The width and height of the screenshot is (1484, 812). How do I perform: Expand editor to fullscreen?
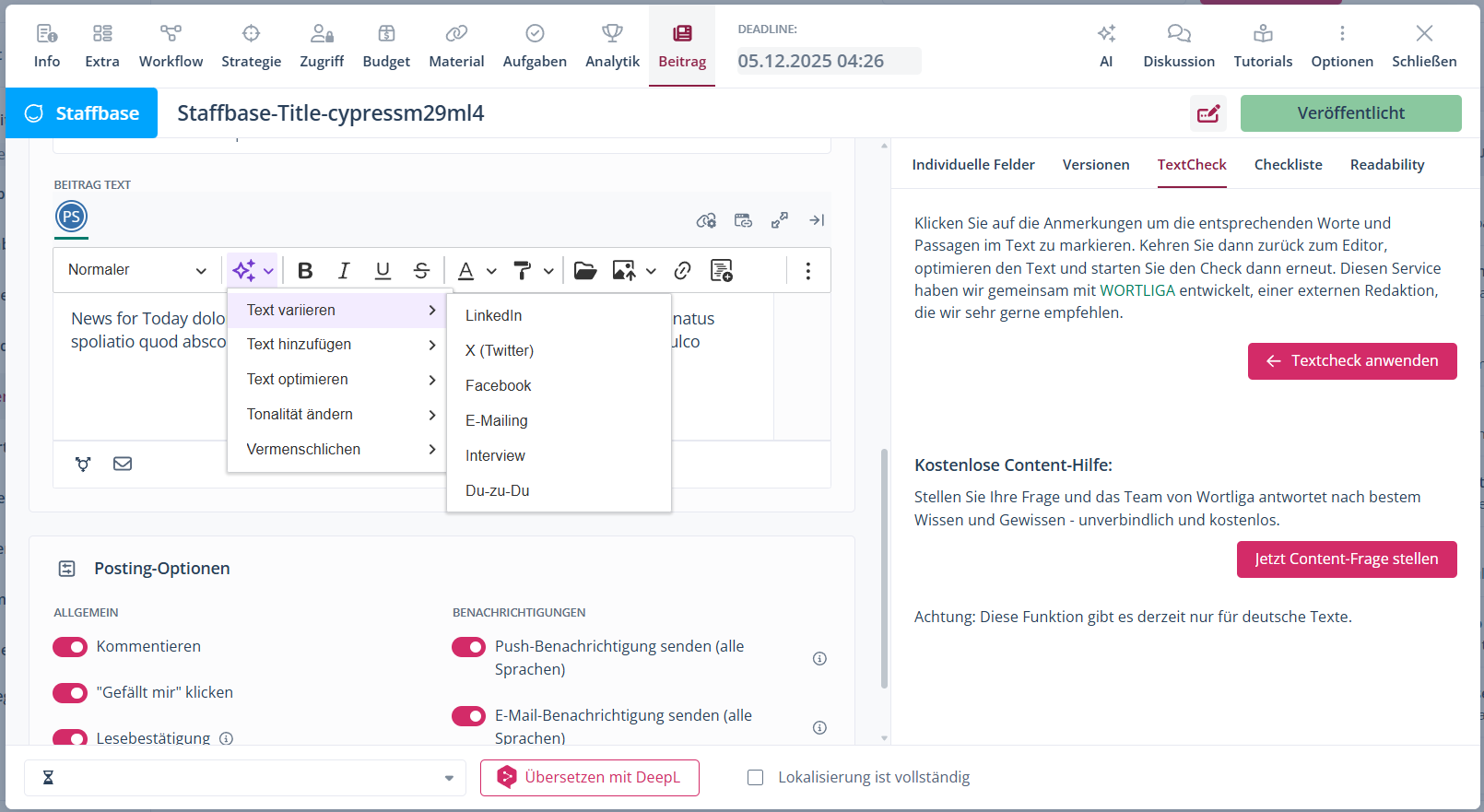click(780, 220)
